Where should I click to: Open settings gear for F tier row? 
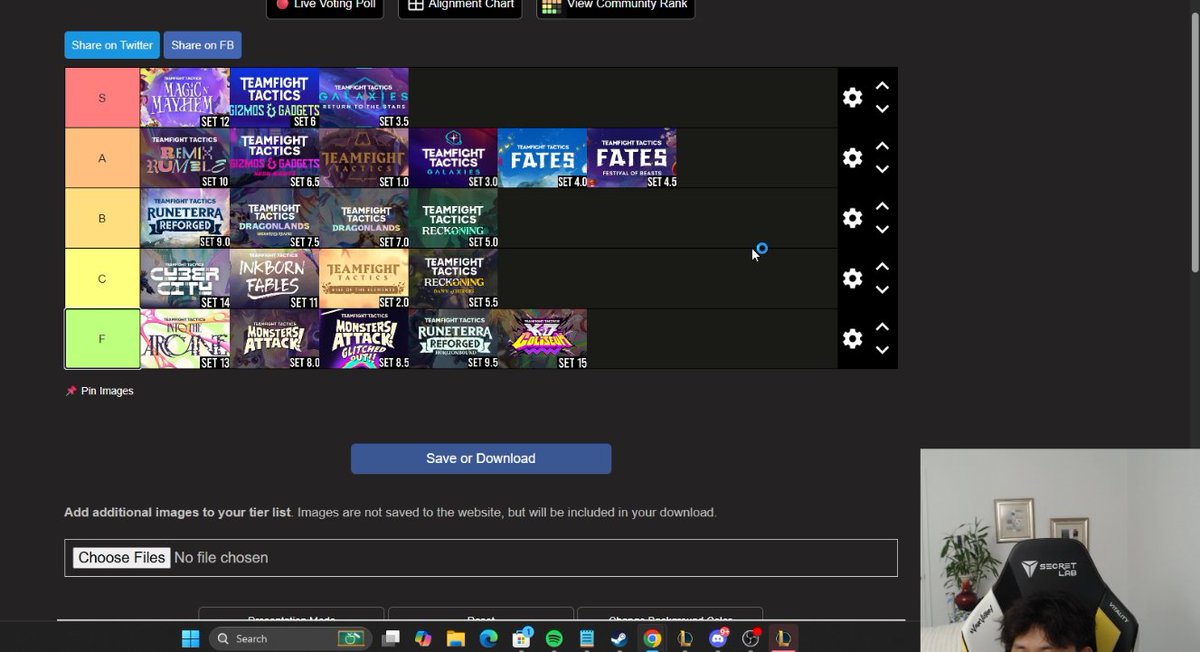point(852,339)
